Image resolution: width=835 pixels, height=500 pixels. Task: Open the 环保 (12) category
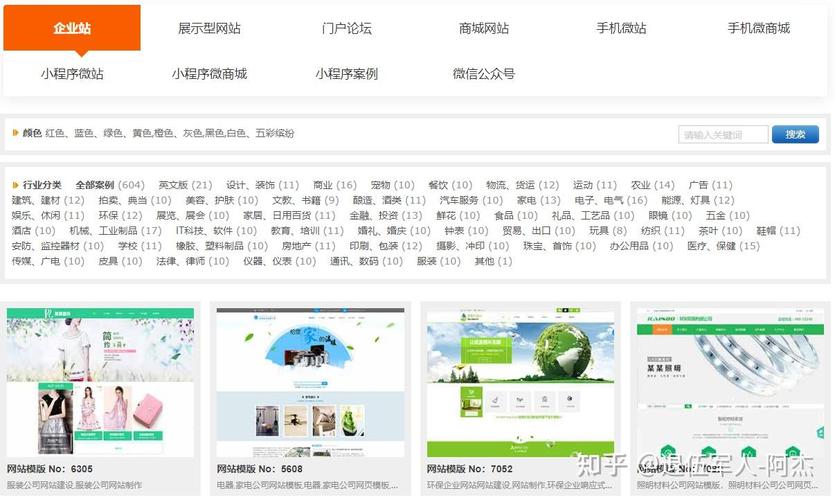pyautogui.click(x=120, y=216)
